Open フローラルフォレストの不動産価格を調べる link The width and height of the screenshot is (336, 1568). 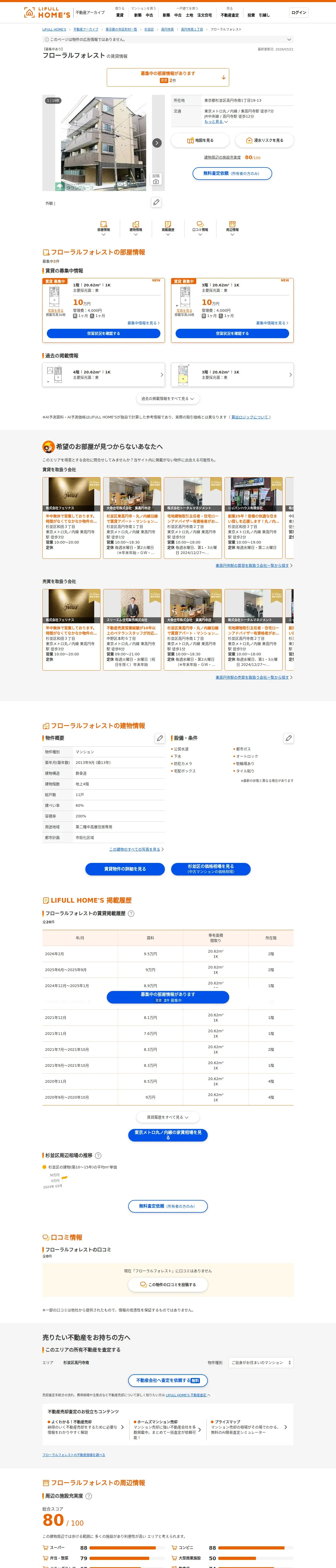tap(74, 1455)
